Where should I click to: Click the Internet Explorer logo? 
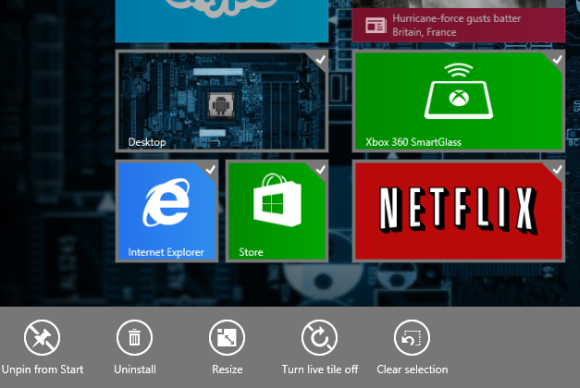coord(166,202)
